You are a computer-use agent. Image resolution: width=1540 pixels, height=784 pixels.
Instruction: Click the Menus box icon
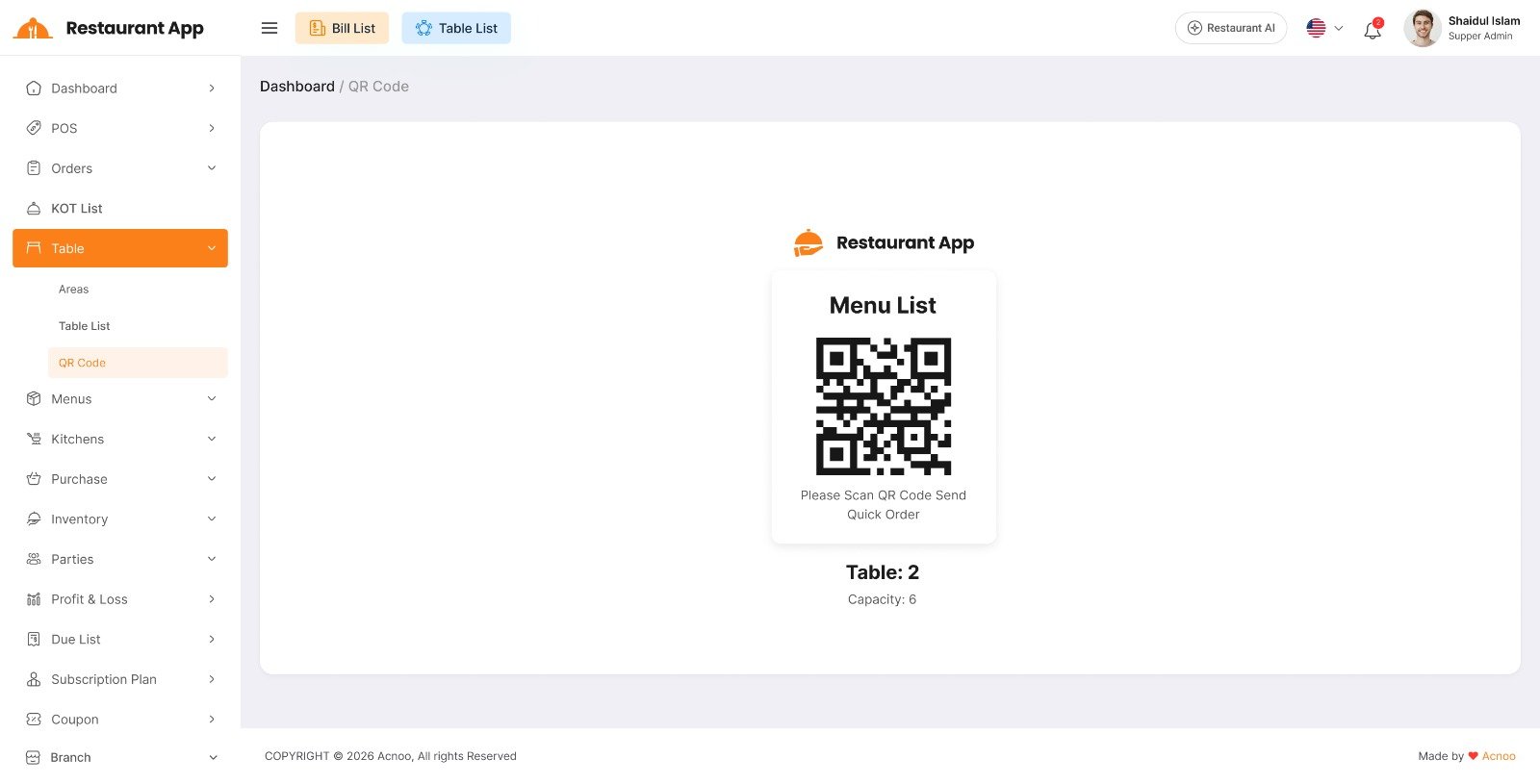click(34, 399)
